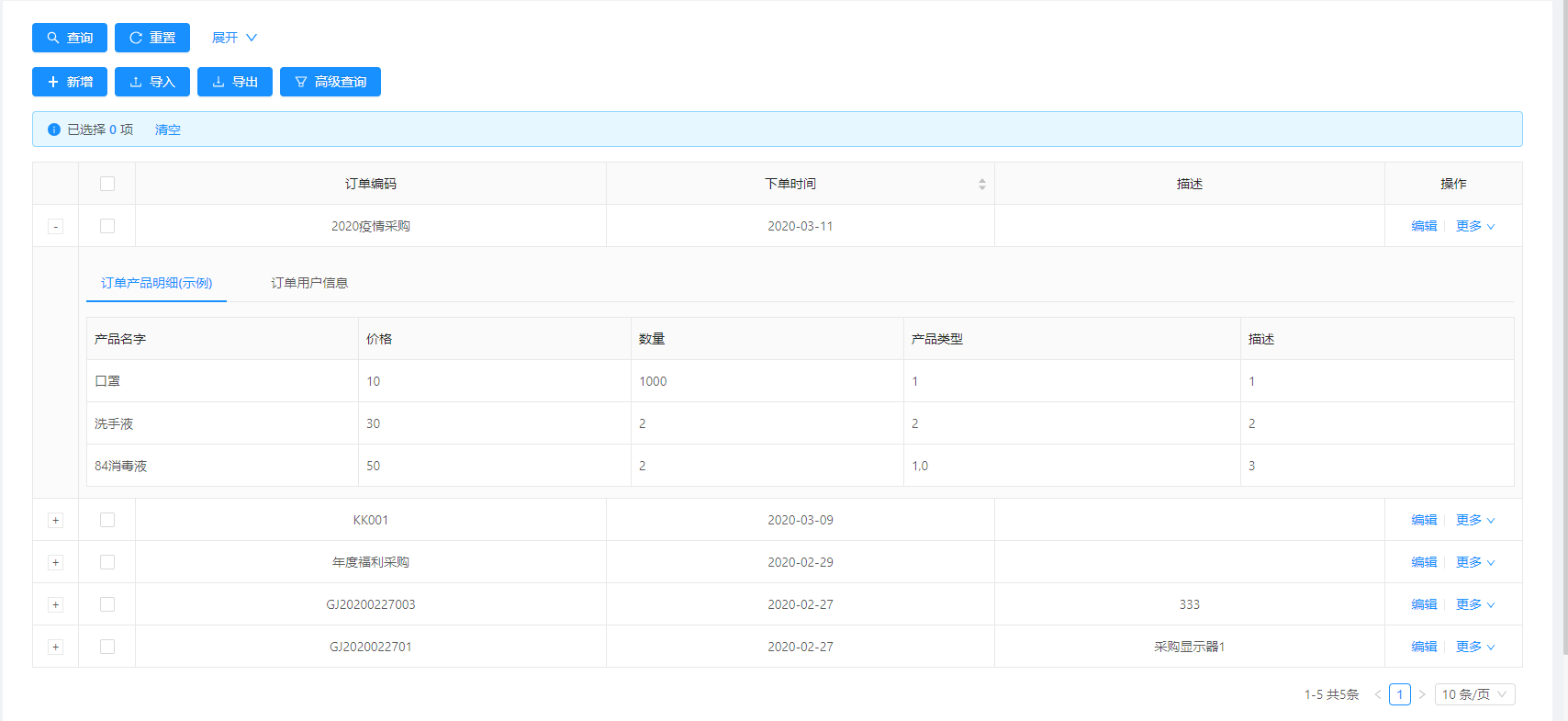Click the 口罩 product cell
This screenshot has width=1568, height=721.
coord(222,381)
